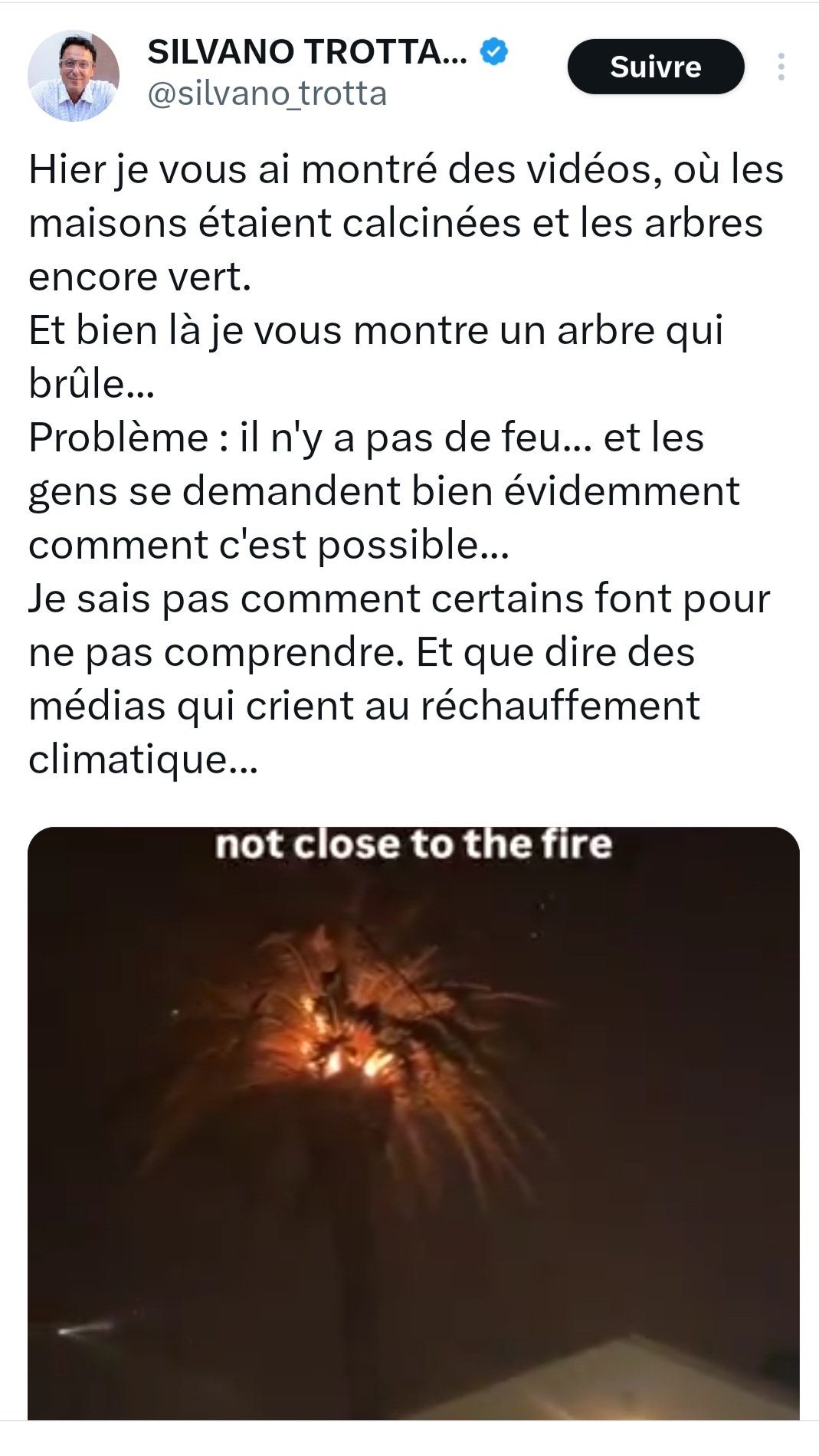Click the line "Je sais pas comment certains font pour"
The width and height of the screenshot is (819, 1456).
pos(399,598)
